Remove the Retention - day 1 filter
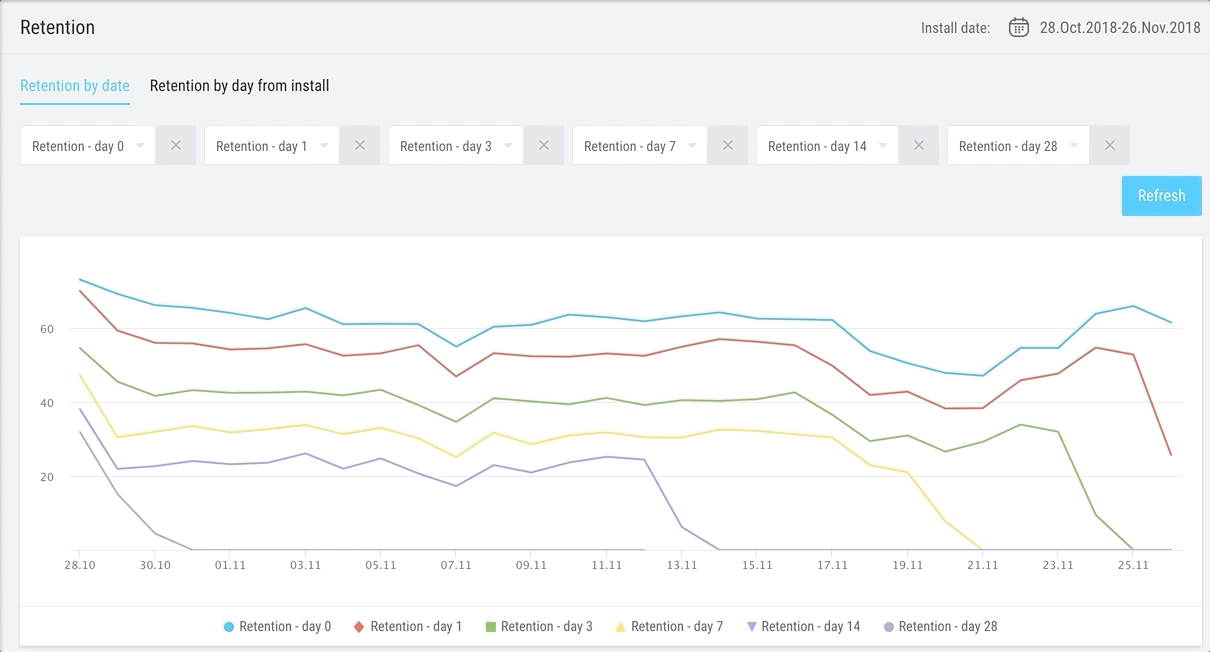Screen dimensions: 1210x652 click(x=360, y=146)
